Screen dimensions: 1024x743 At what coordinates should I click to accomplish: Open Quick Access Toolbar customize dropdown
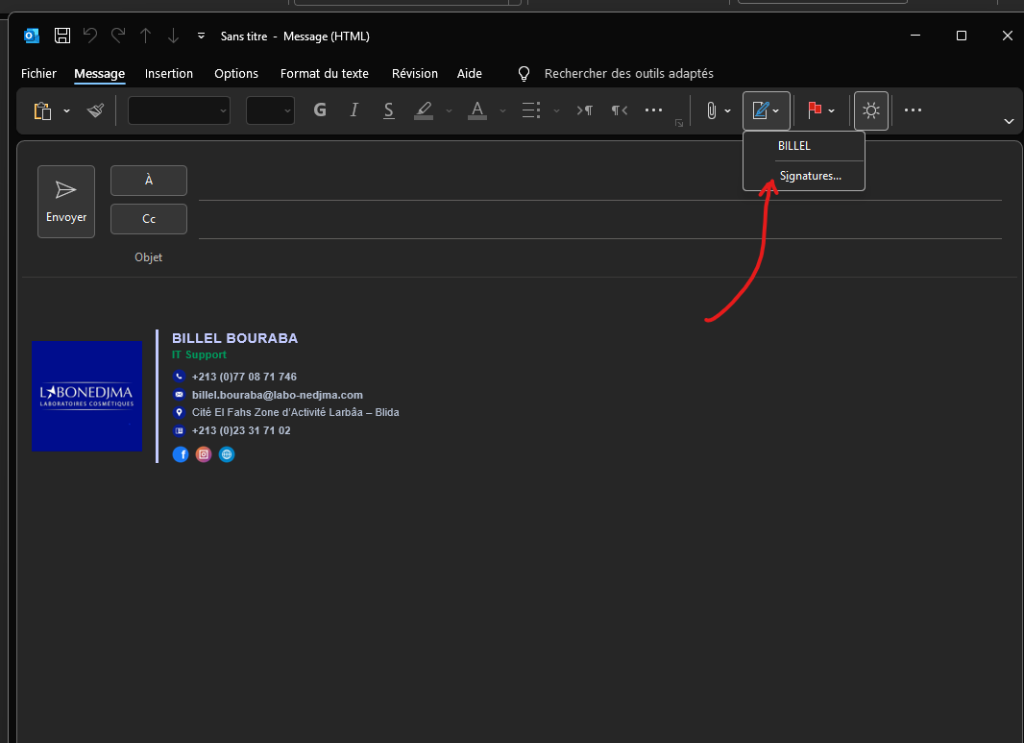201,36
